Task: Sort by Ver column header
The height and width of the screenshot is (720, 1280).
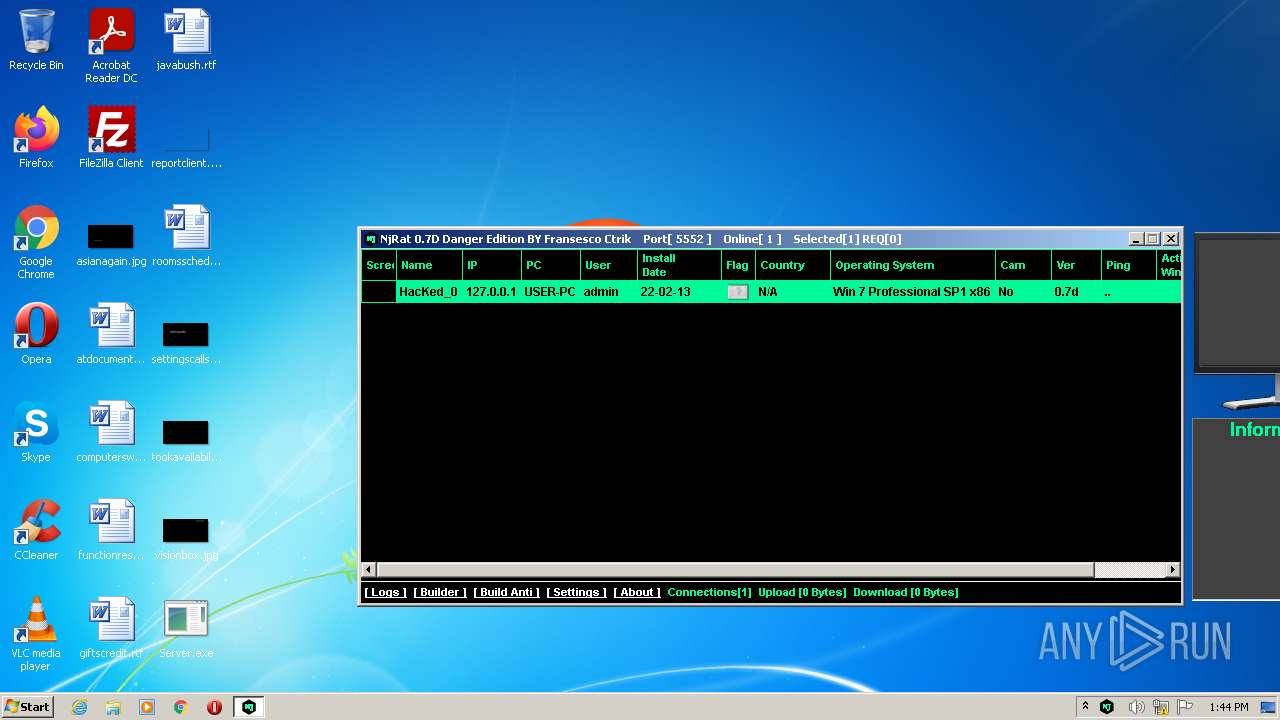Action: 1076,265
